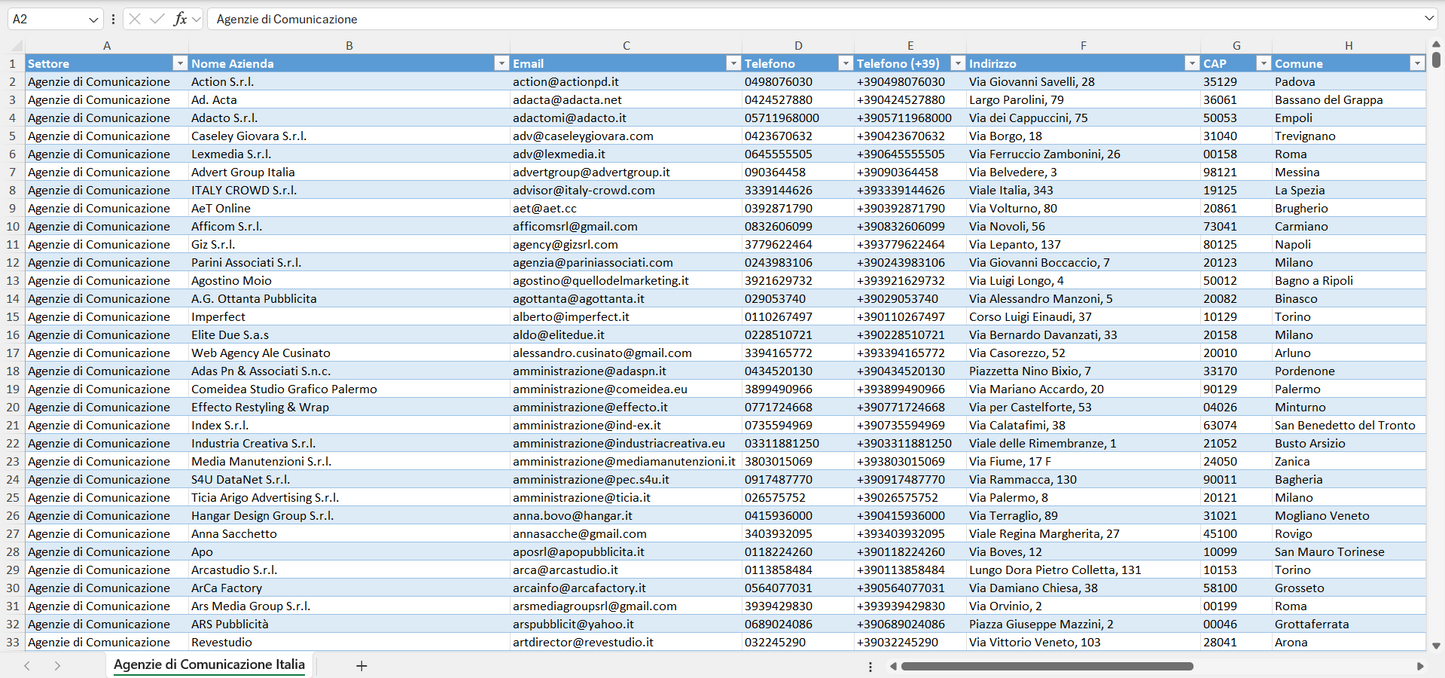Click the confirm checkmark in formula bar
This screenshot has width=1445, height=678.
pyautogui.click(x=157, y=19)
